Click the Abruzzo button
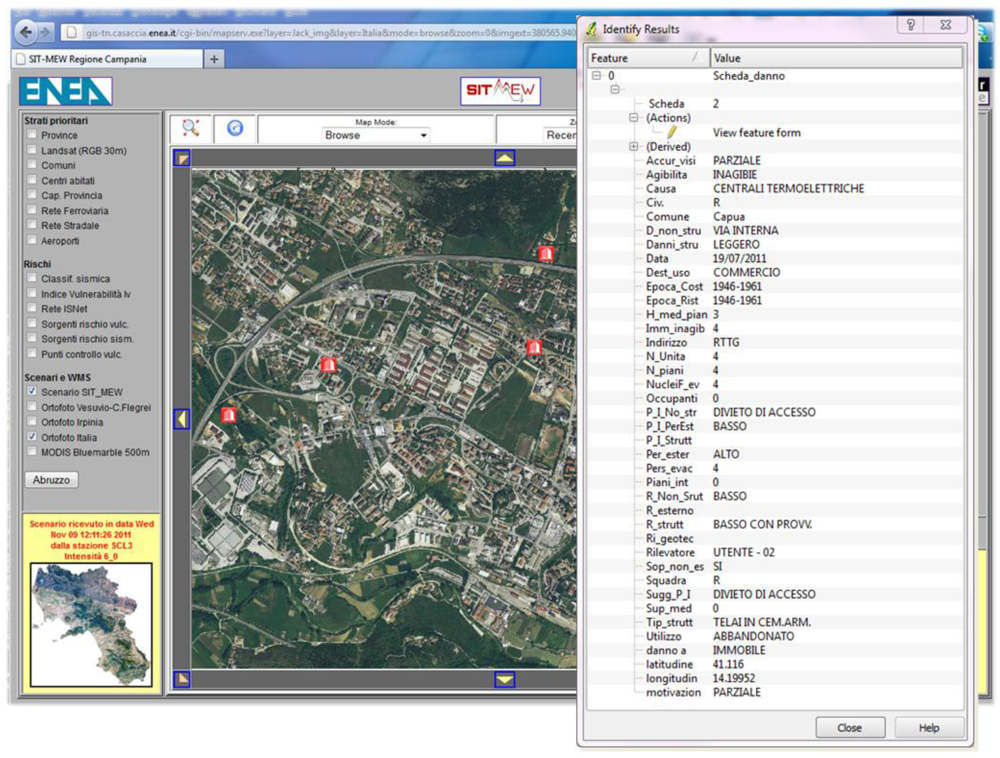The image size is (1000, 758). (52, 480)
